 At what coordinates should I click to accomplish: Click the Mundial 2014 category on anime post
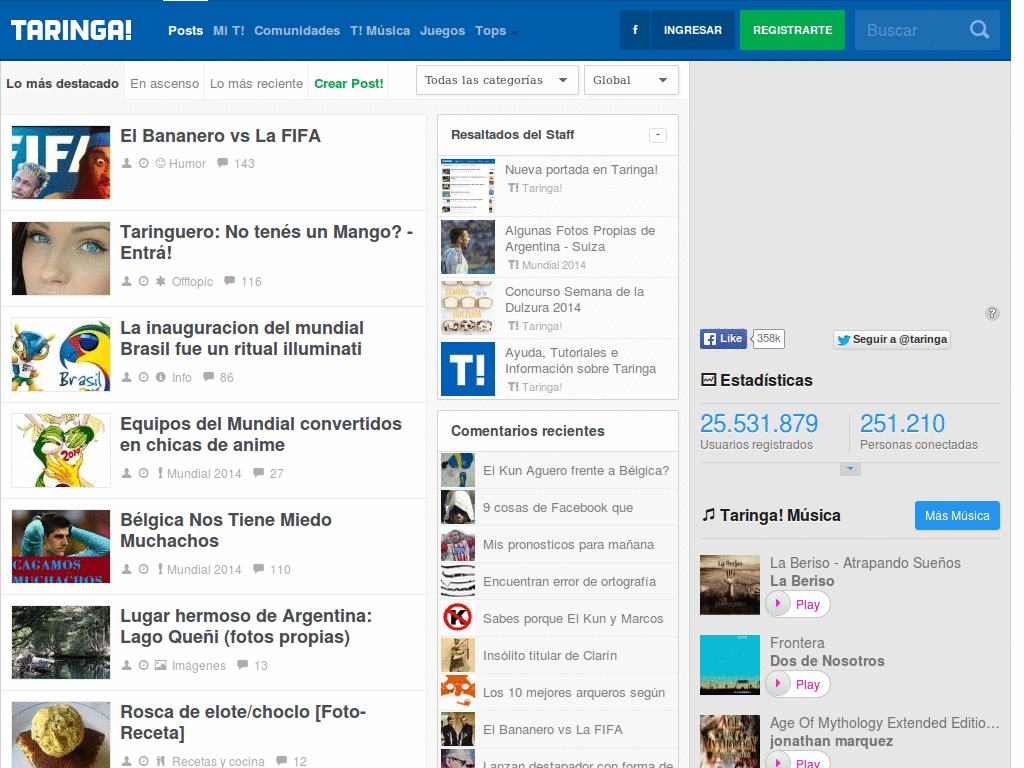(x=204, y=473)
